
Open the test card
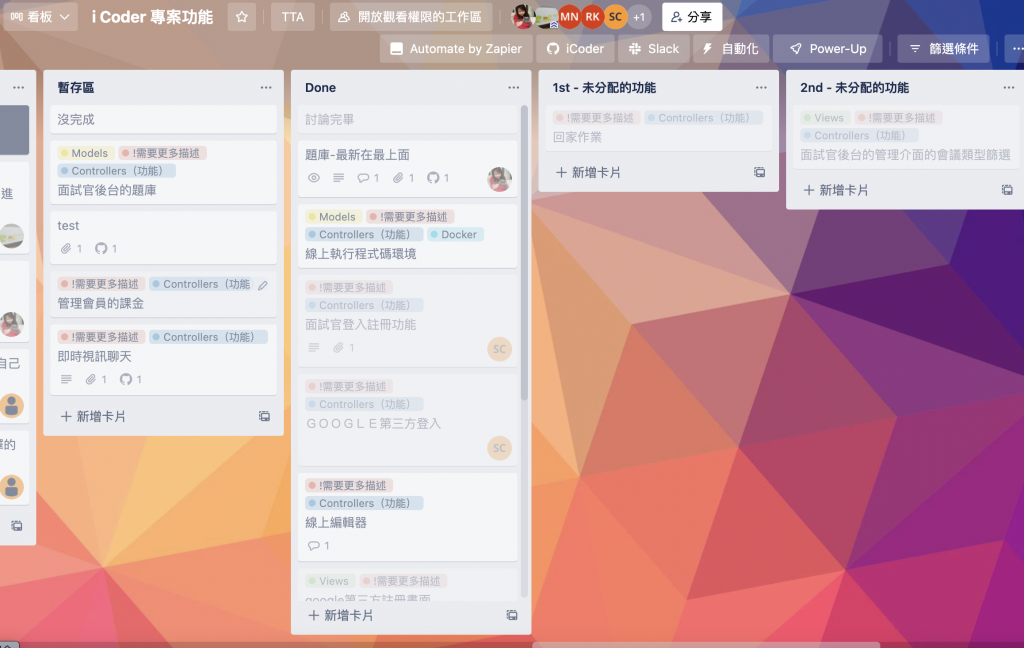(163, 236)
